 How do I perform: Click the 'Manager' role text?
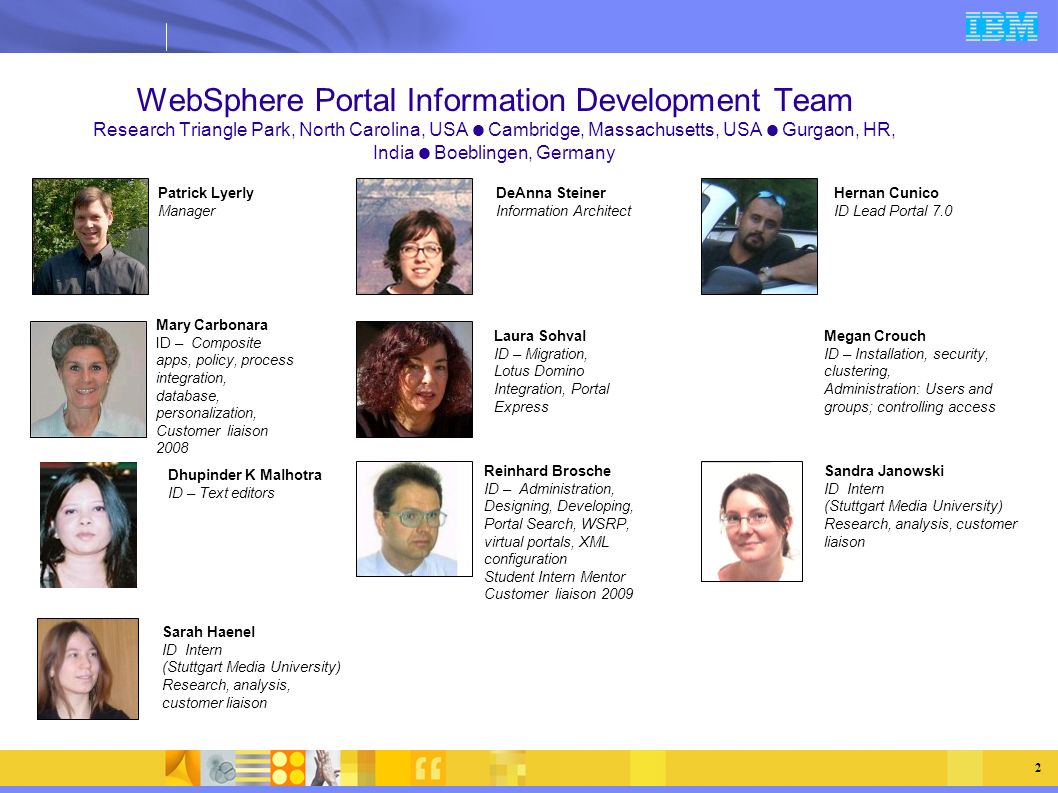click(x=187, y=211)
